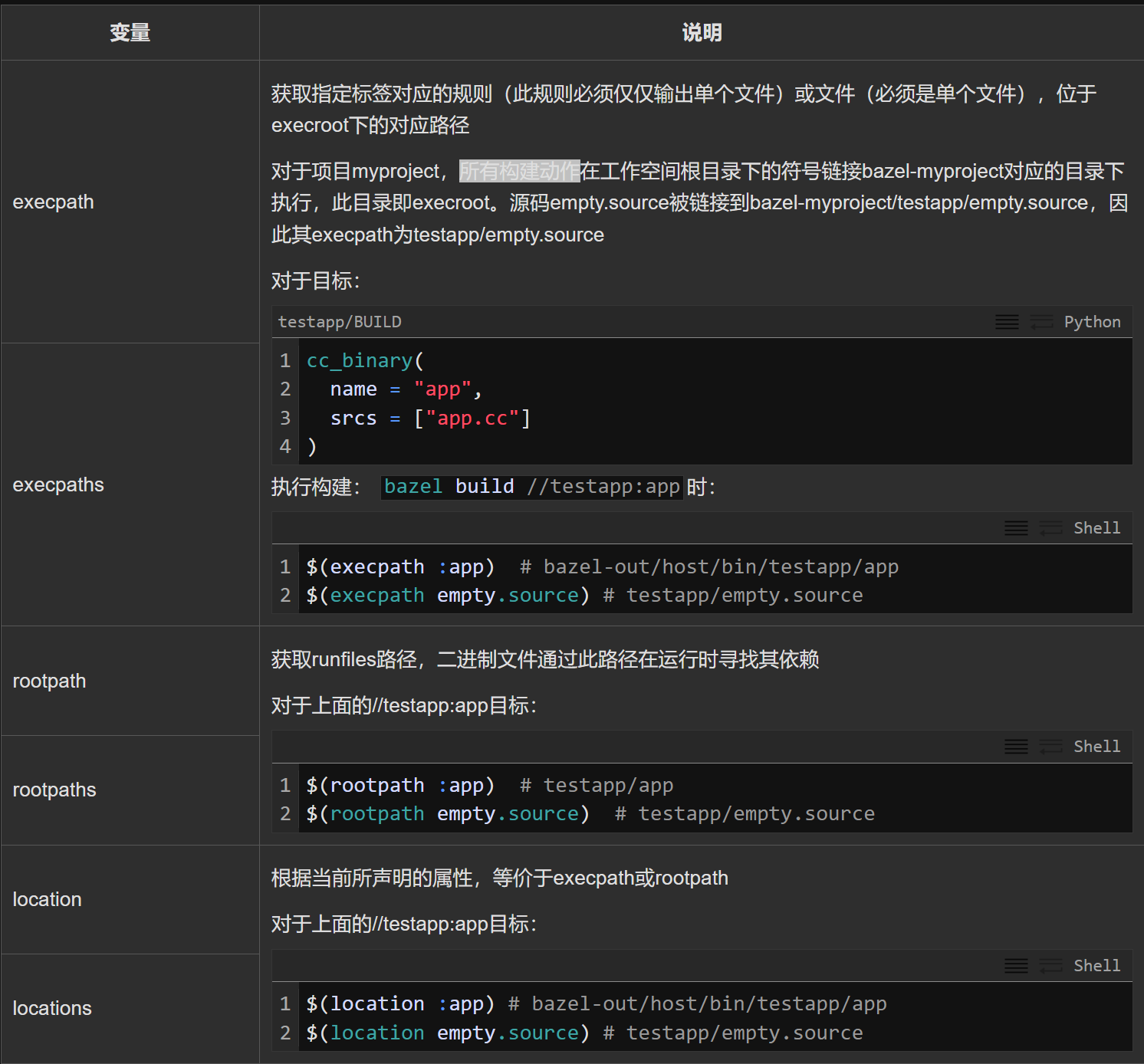The height and width of the screenshot is (1064, 1144).
Task: Click the 变量 column header
Action: tap(130, 32)
